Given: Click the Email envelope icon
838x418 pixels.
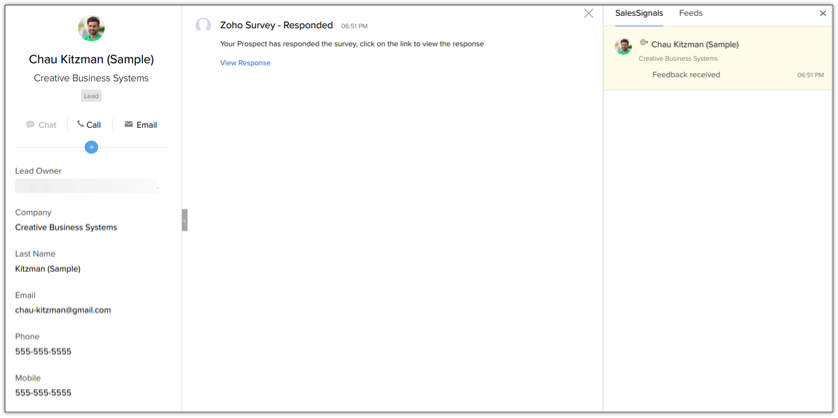Looking at the screenshot, I should 129,124.
